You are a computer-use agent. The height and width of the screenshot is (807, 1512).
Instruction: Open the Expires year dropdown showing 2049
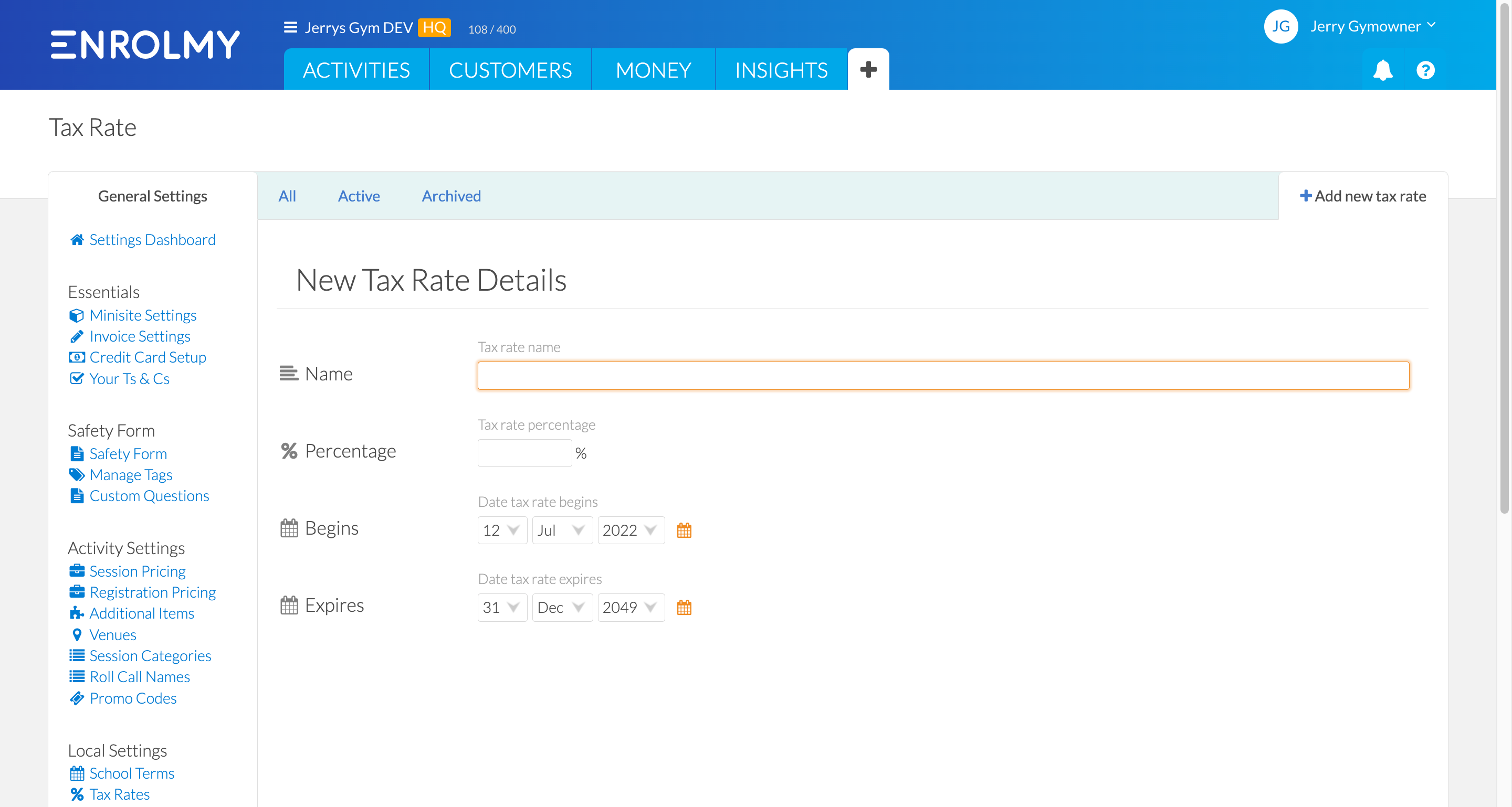pos(631,607)
